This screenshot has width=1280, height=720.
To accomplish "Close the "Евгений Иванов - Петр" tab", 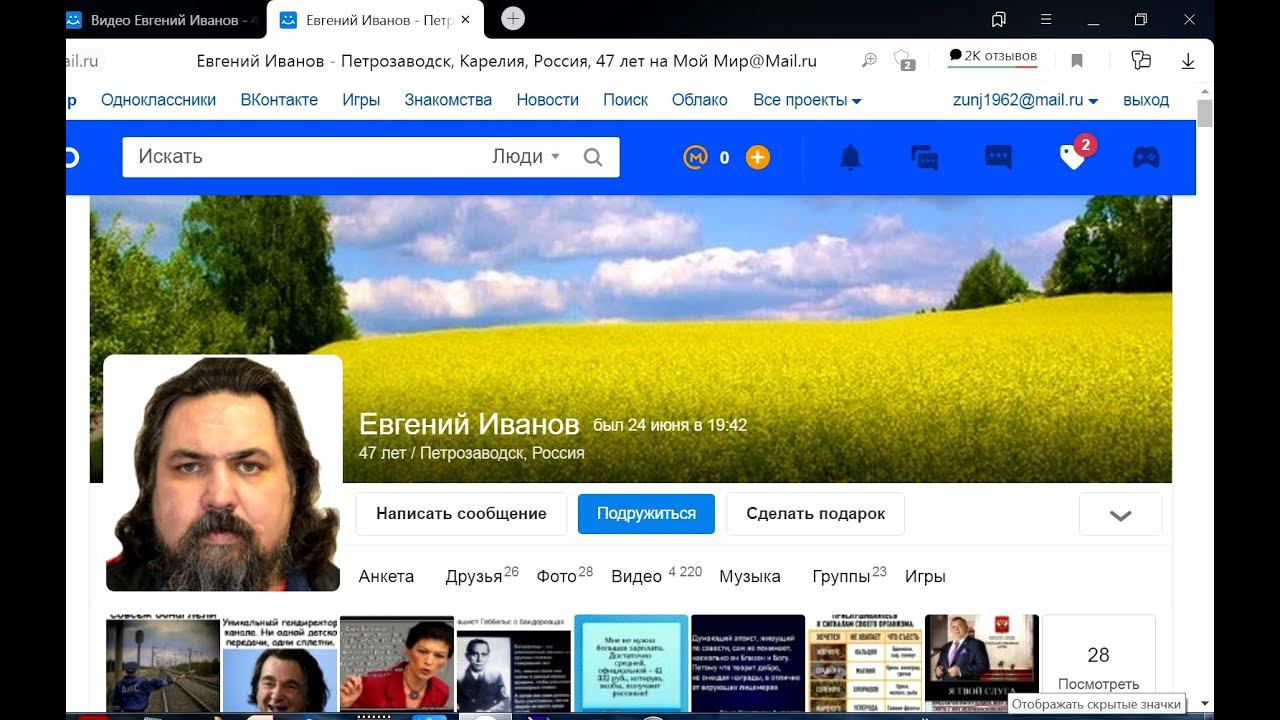I will [465, 20].
